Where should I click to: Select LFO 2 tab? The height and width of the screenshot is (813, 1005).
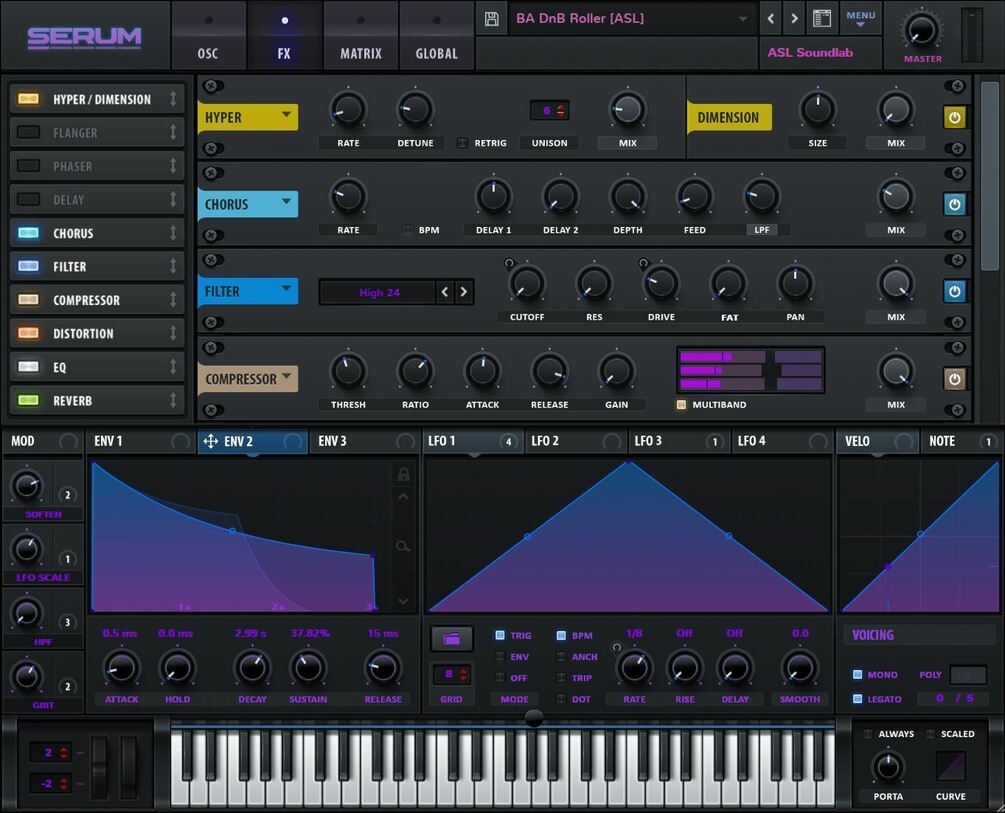point(576,441)
